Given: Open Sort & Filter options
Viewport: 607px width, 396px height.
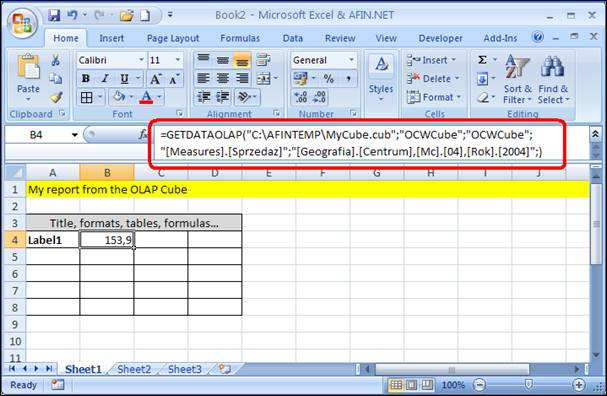Looking at the screenshot, I should (518, 79).
